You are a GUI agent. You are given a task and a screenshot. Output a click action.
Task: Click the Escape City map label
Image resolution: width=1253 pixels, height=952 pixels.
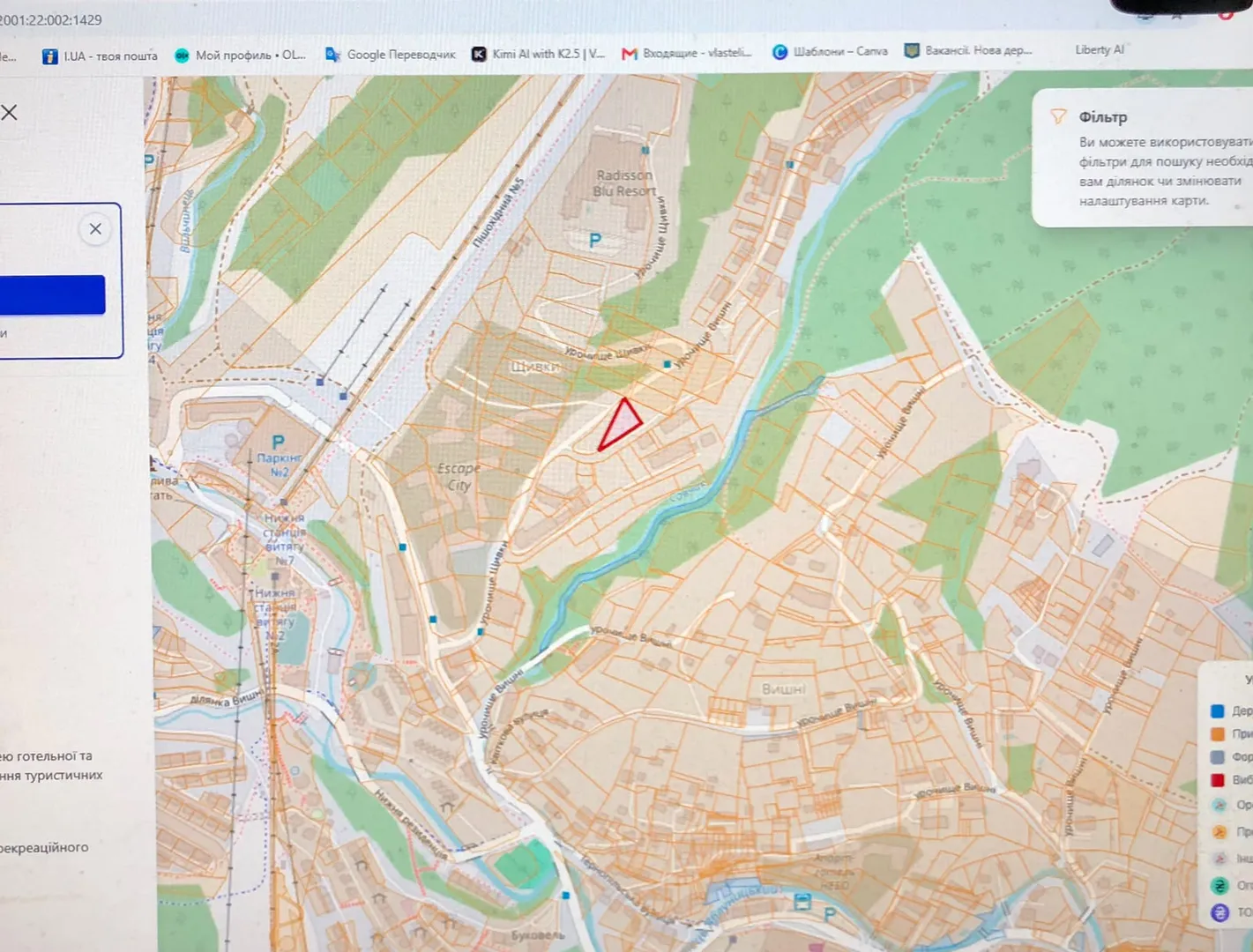coord(459,477)
